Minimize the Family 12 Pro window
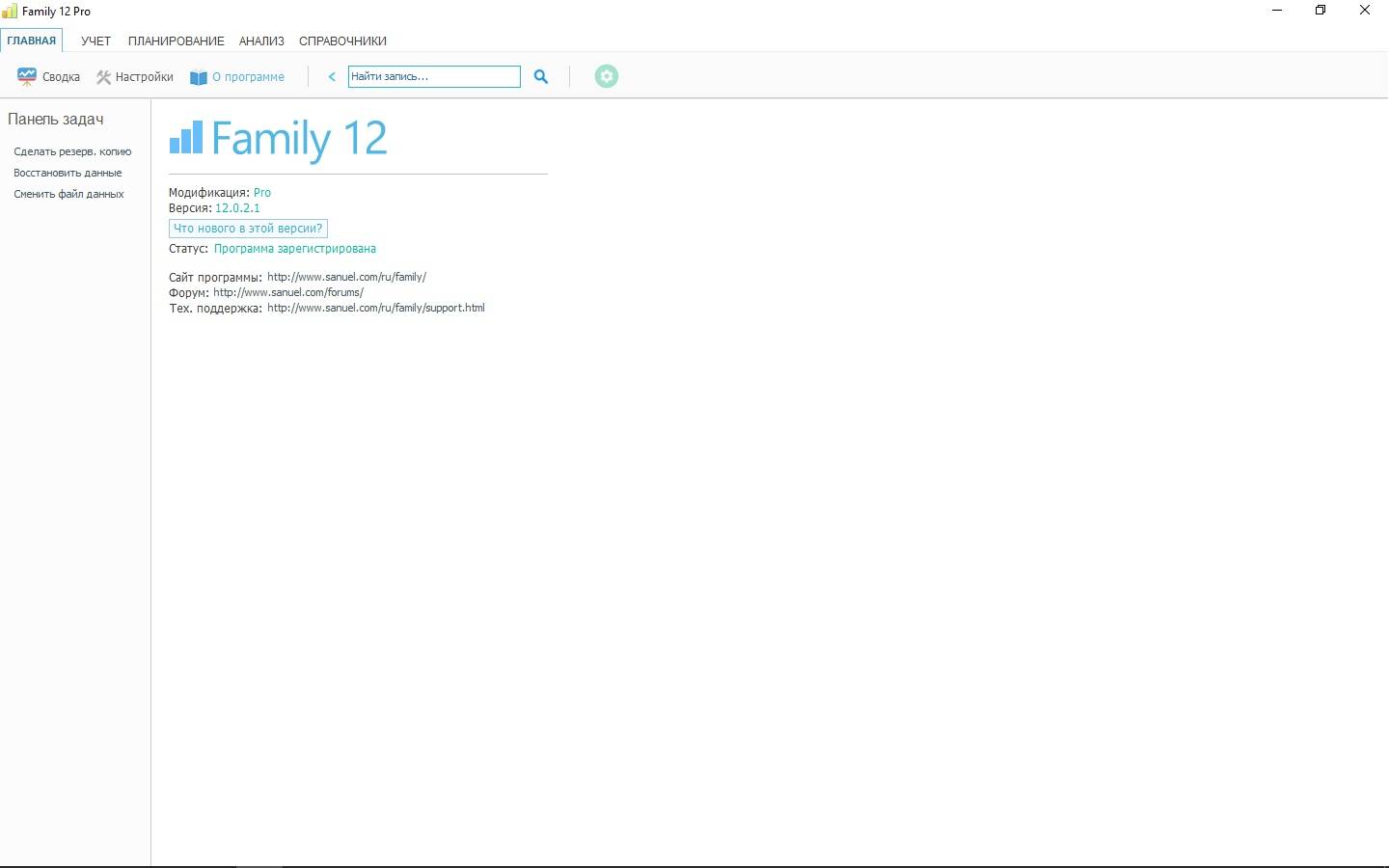 pos(1278,11)
